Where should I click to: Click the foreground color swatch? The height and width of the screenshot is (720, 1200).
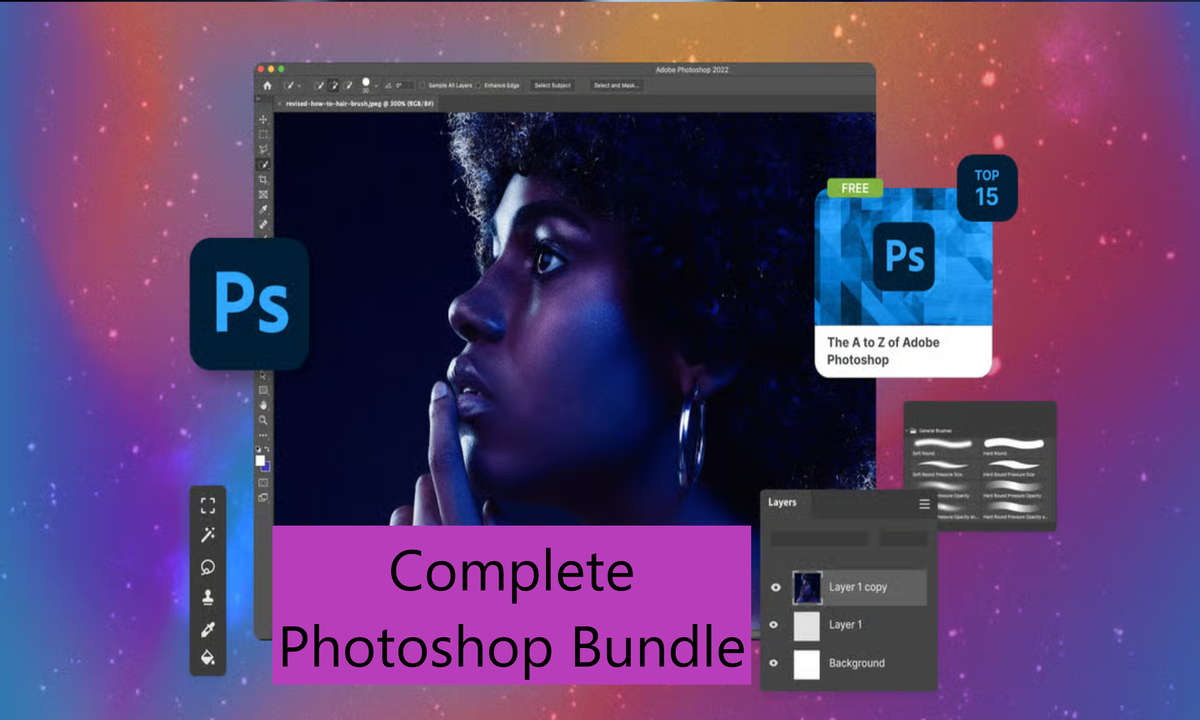coord(259,459)
